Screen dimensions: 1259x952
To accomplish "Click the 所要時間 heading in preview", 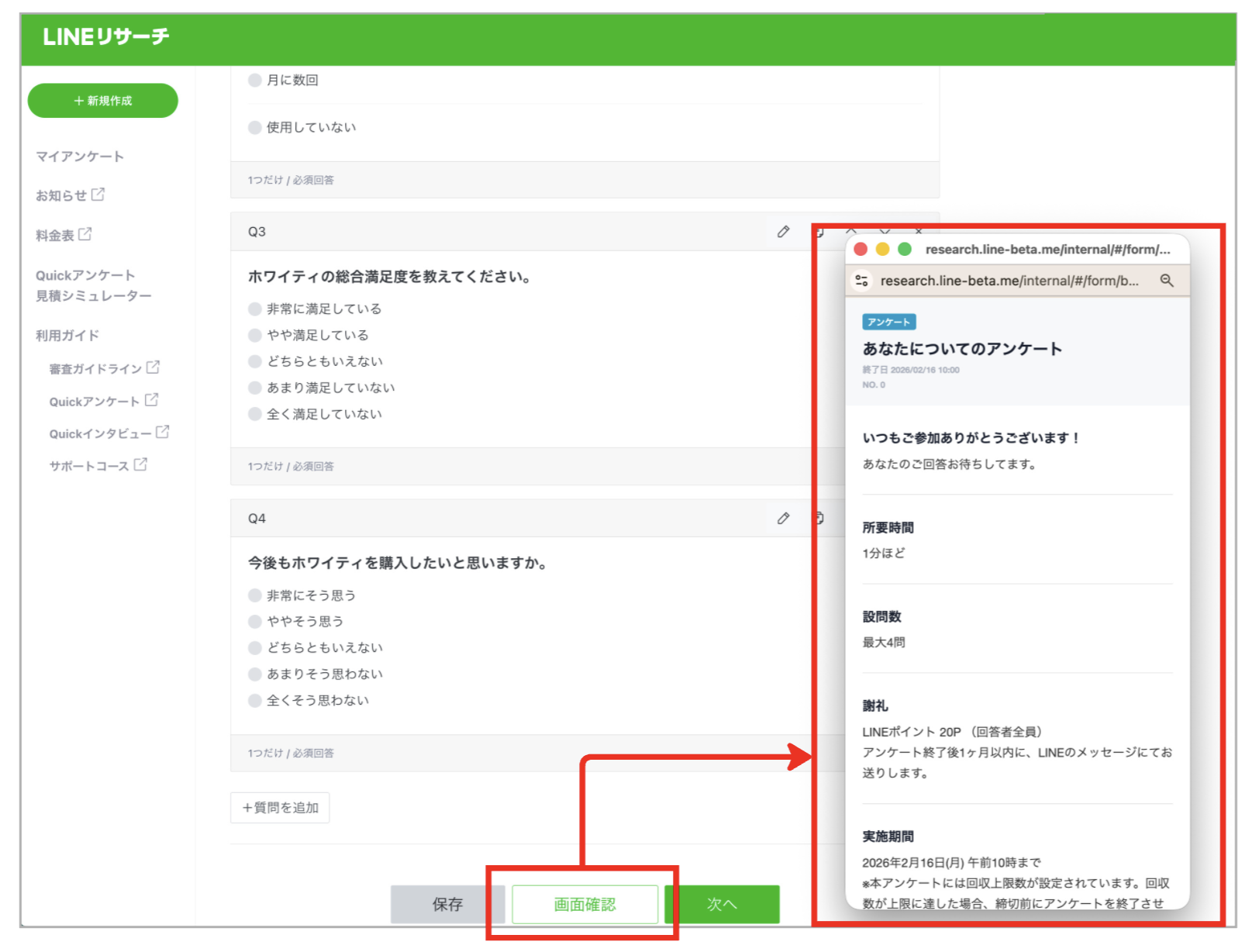I will [x=888, y=528].
